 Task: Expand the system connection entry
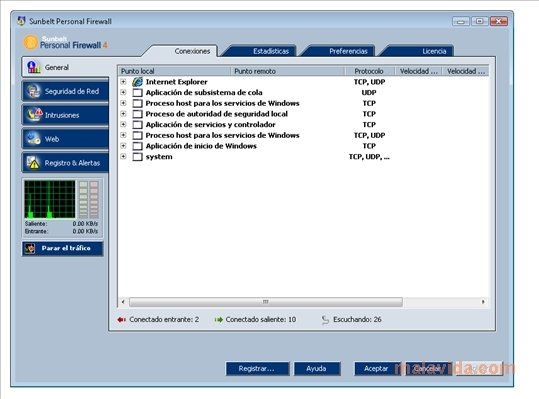[123, 156]
